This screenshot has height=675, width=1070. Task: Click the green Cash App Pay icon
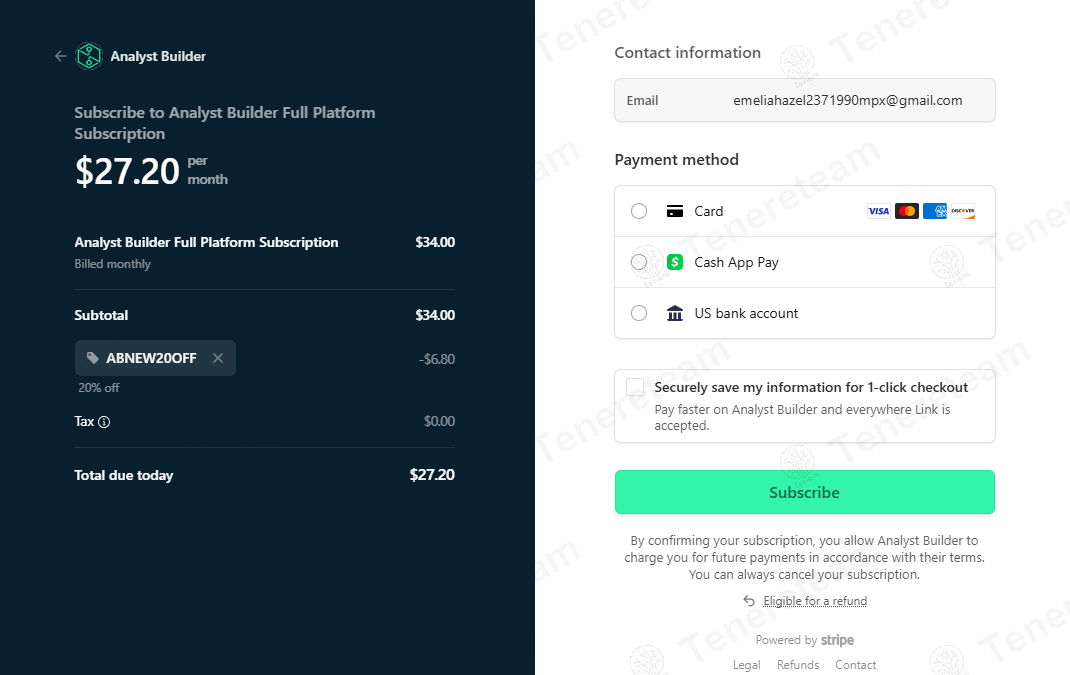click(x=675, y=262)
